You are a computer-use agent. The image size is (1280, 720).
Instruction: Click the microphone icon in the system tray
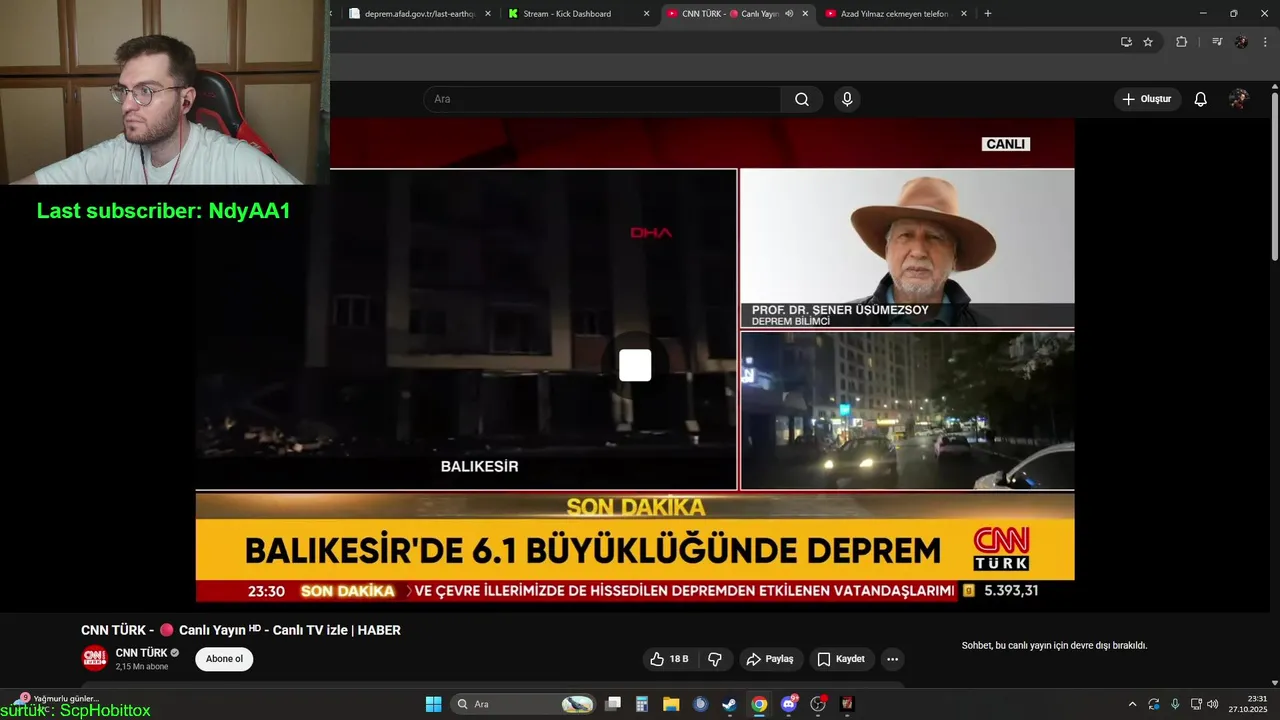click(1175, 704)
